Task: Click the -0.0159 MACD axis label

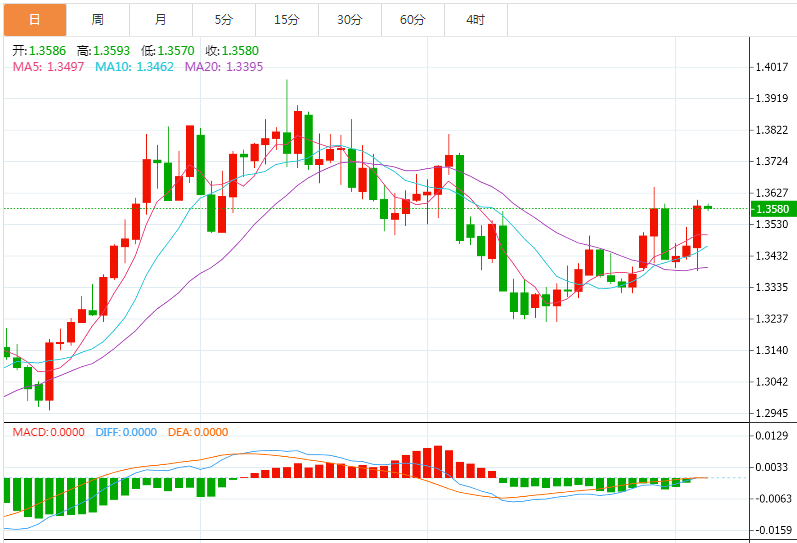Action: (x=772, y=530)
